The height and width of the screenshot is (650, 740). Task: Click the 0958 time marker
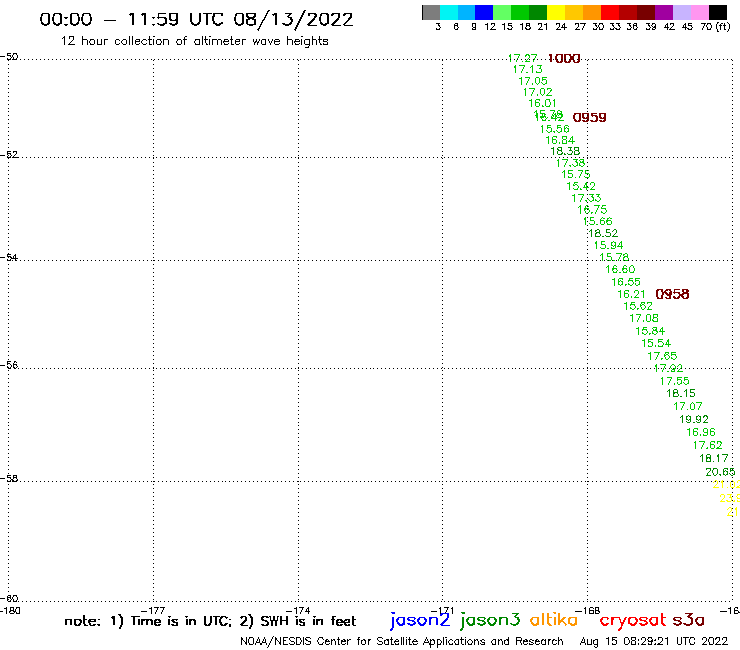[x=673, y=294]
